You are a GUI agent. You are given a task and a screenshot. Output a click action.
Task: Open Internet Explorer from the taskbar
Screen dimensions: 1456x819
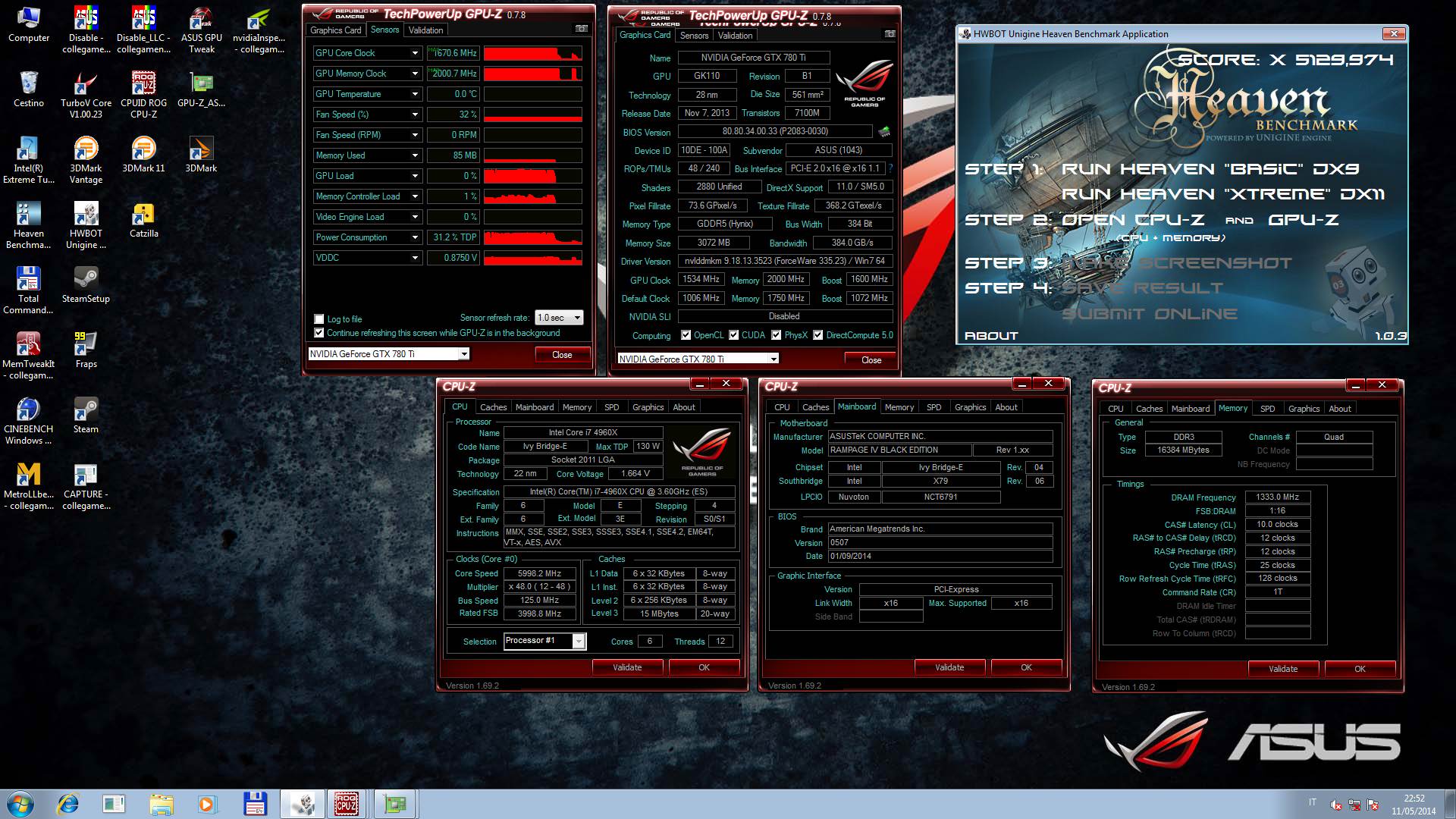[67, 804]
